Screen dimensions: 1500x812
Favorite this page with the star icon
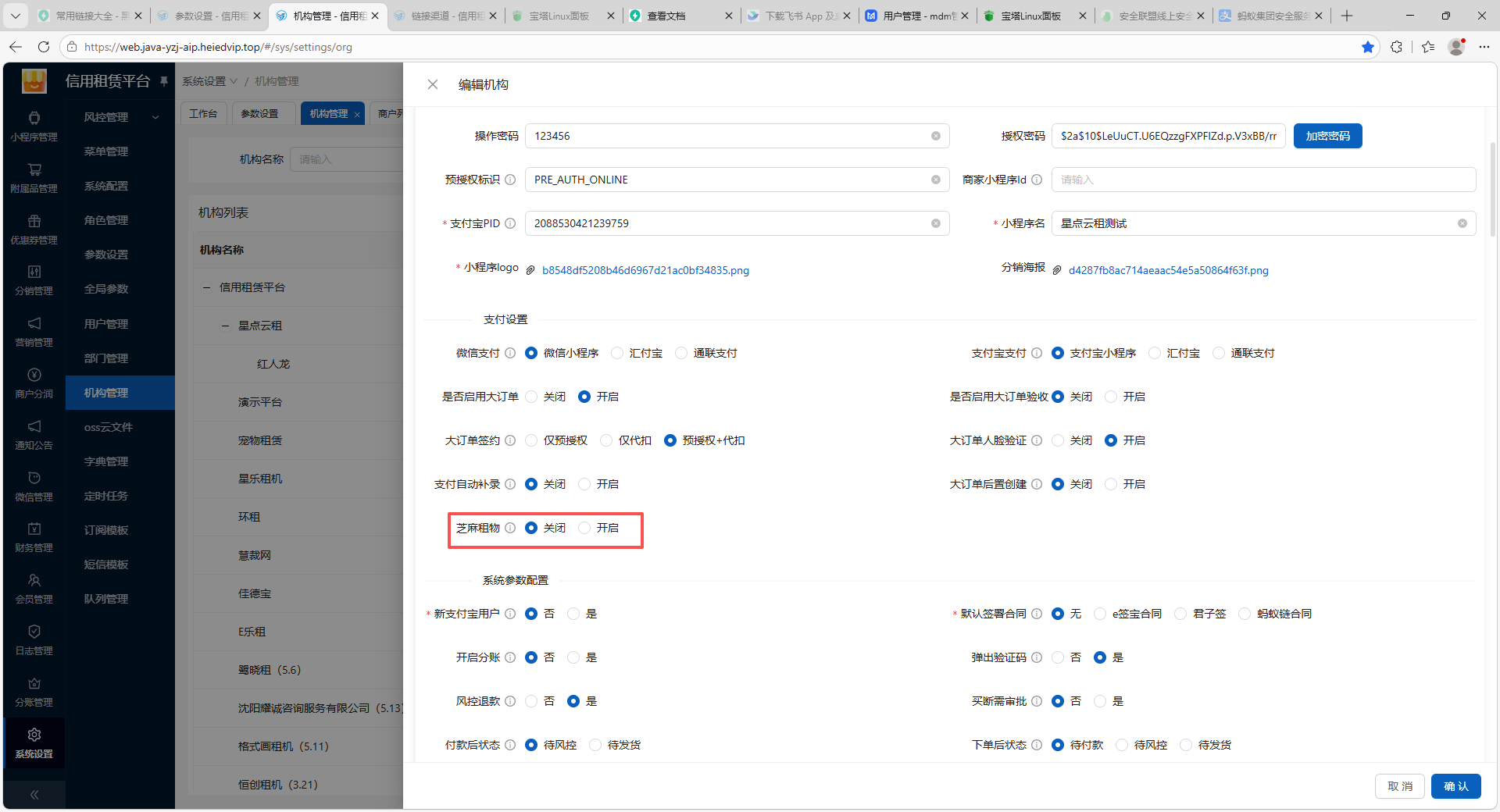[1367, 47]
